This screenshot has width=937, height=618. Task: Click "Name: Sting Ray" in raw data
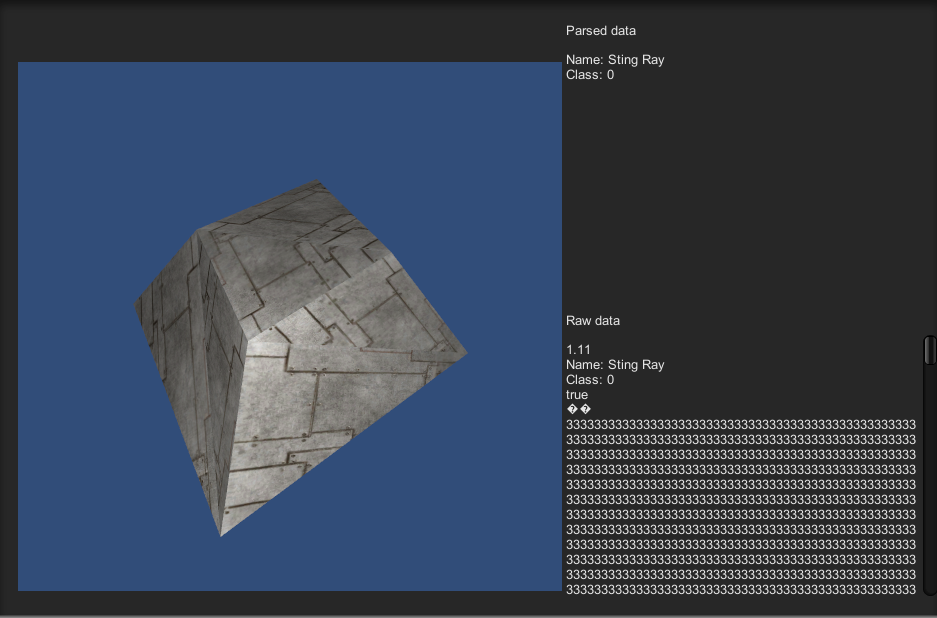615,365
